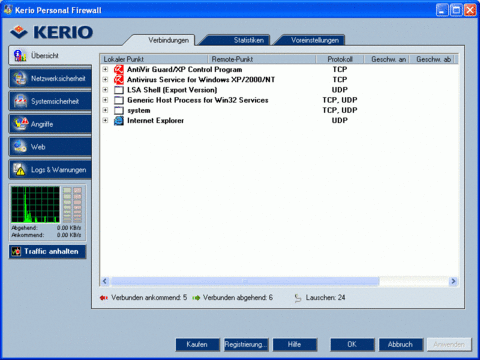Expand Generic Host Process for Win32 Services

coord(105,100)
